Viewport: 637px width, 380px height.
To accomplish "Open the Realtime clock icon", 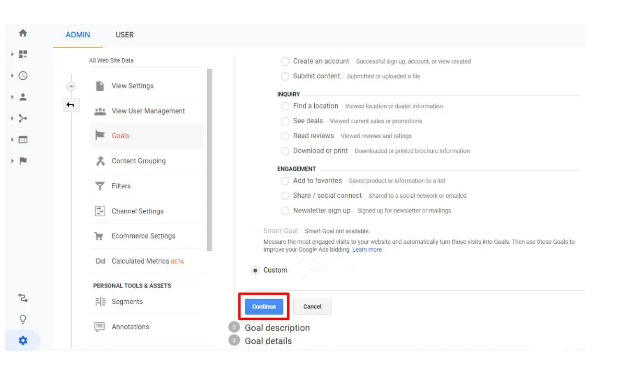I will (x=23, y=76).
